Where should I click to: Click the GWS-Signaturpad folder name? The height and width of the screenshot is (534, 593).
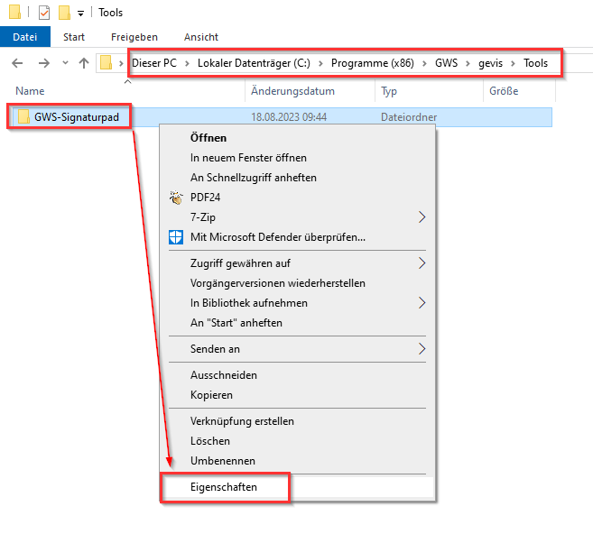[x=76, y=117]
